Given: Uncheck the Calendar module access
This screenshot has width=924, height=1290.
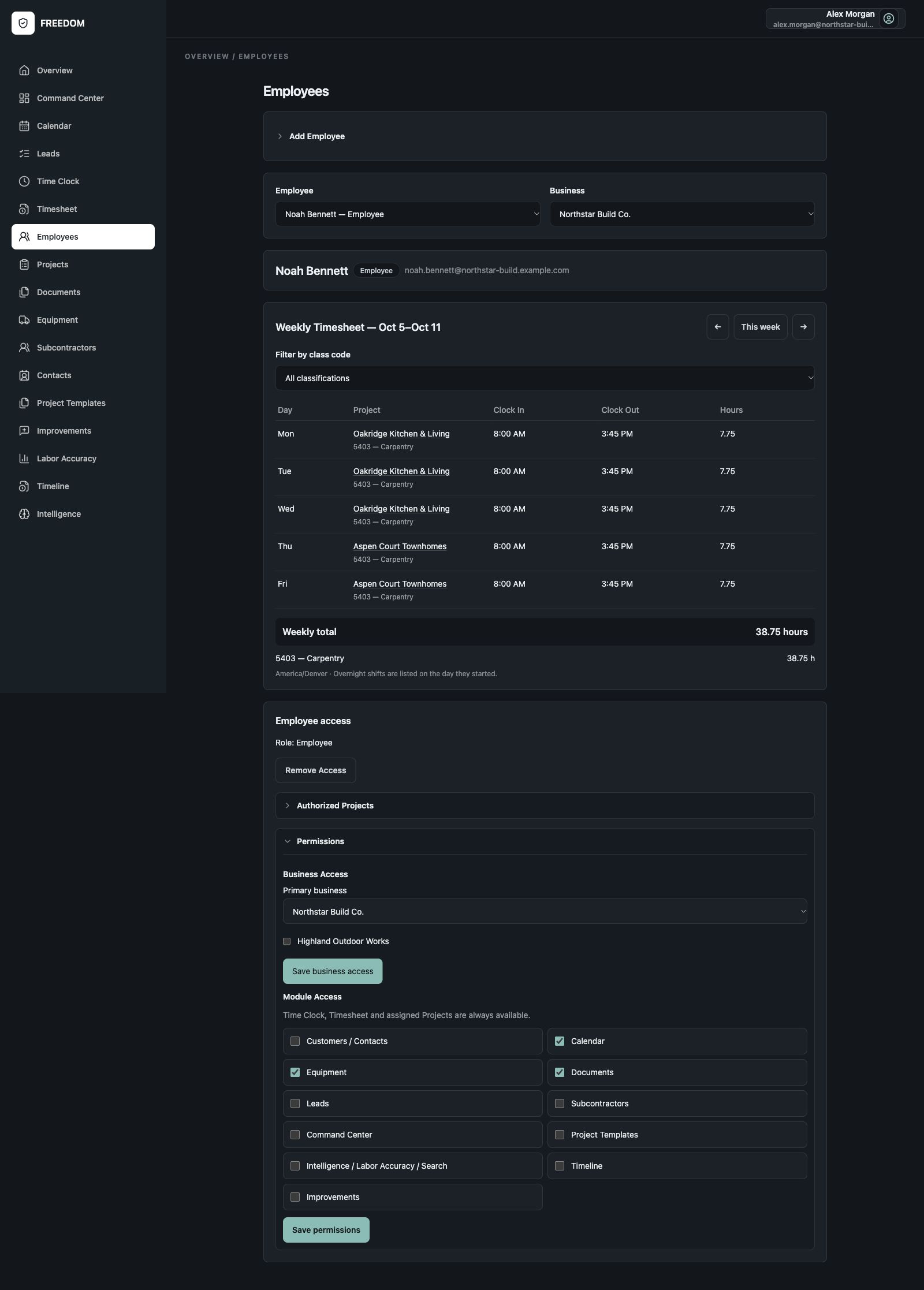Looking at the screenshot, I should 560,1041.
